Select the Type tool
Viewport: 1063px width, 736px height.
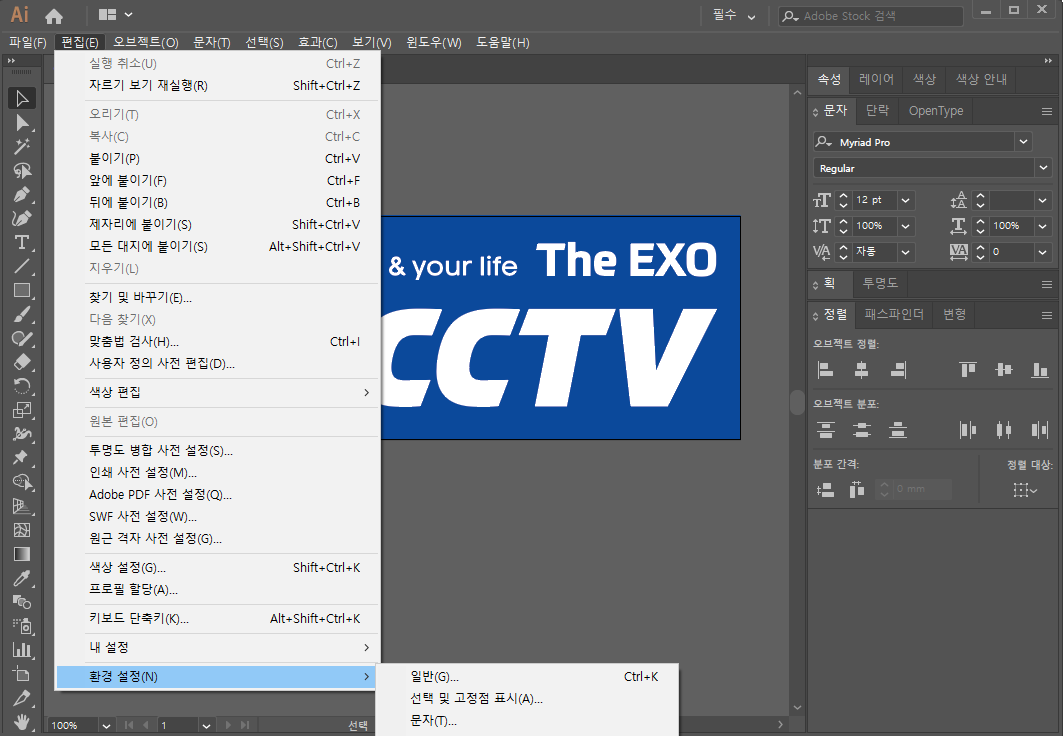(22, 243)
